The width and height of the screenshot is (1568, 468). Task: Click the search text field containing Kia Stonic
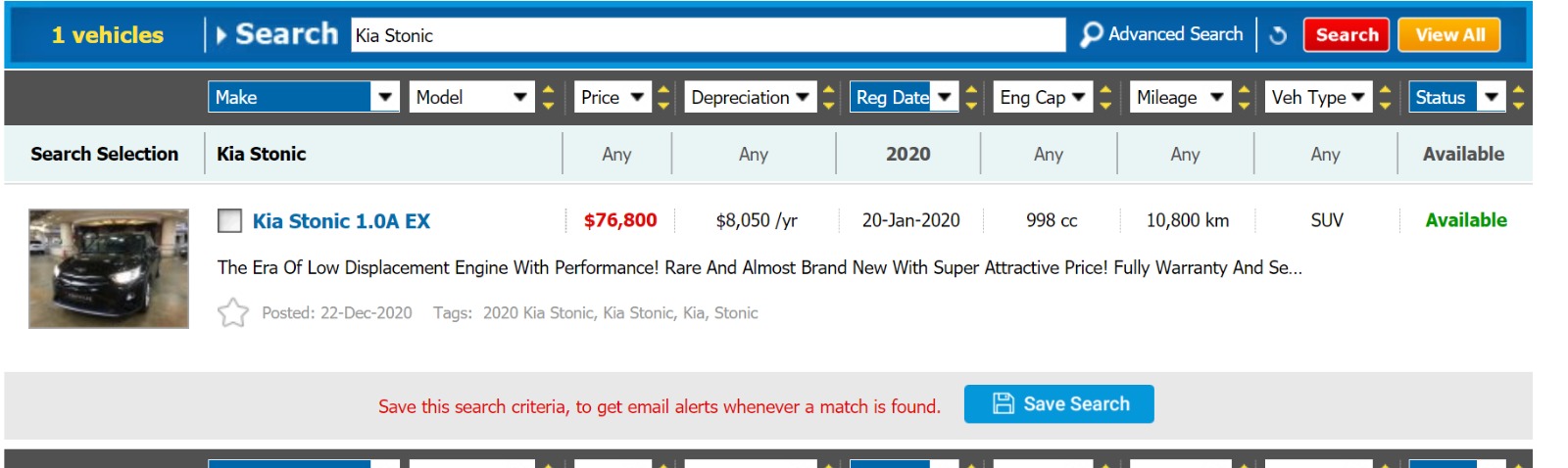coord(708,35)
